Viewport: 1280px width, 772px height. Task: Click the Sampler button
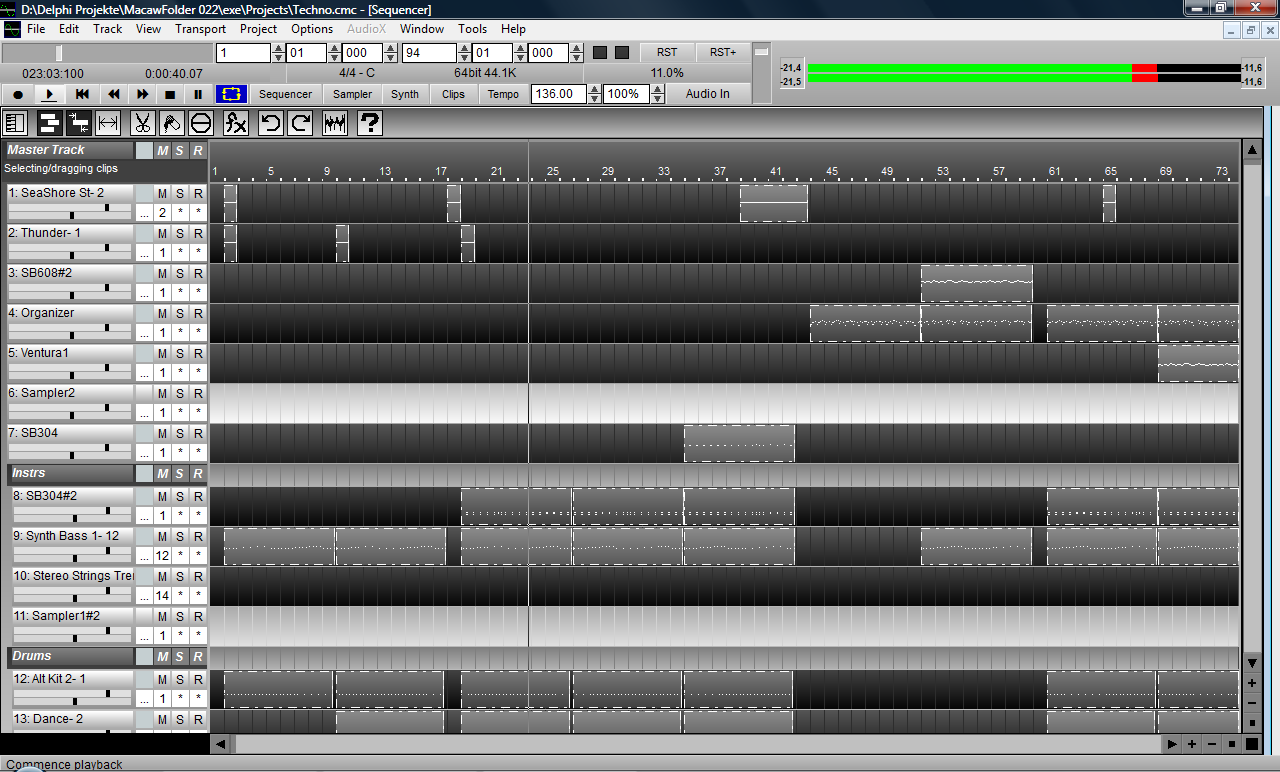coord(352,94)
